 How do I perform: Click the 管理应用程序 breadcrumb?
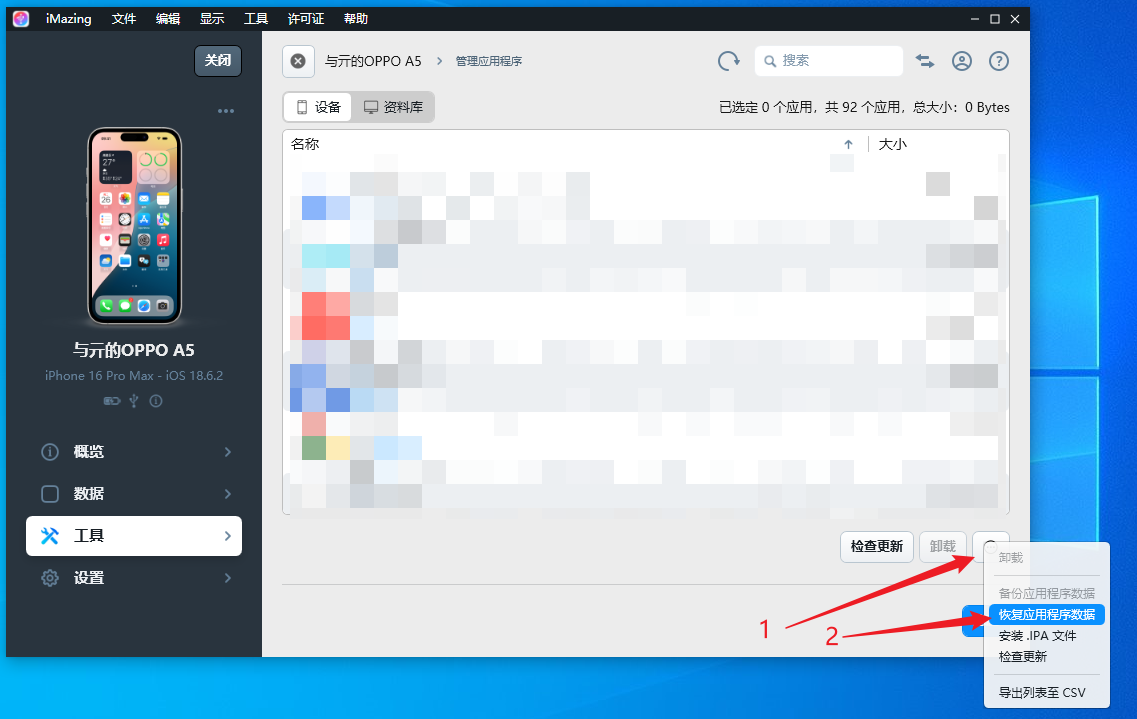click(489, 61)
